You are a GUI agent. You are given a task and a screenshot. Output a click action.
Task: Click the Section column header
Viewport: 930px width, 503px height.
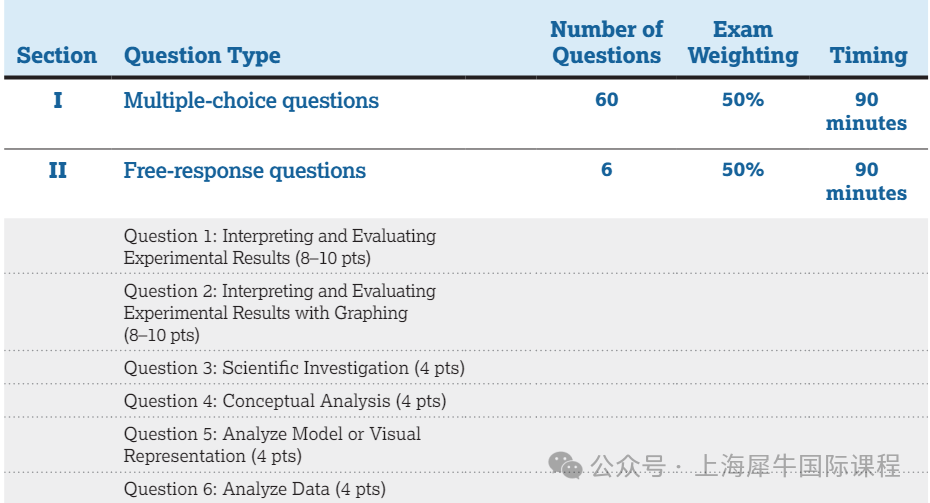(57, 56)
